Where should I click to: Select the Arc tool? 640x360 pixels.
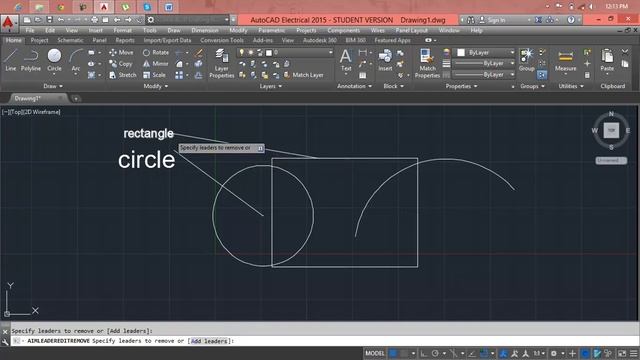[x=76, y=60]
